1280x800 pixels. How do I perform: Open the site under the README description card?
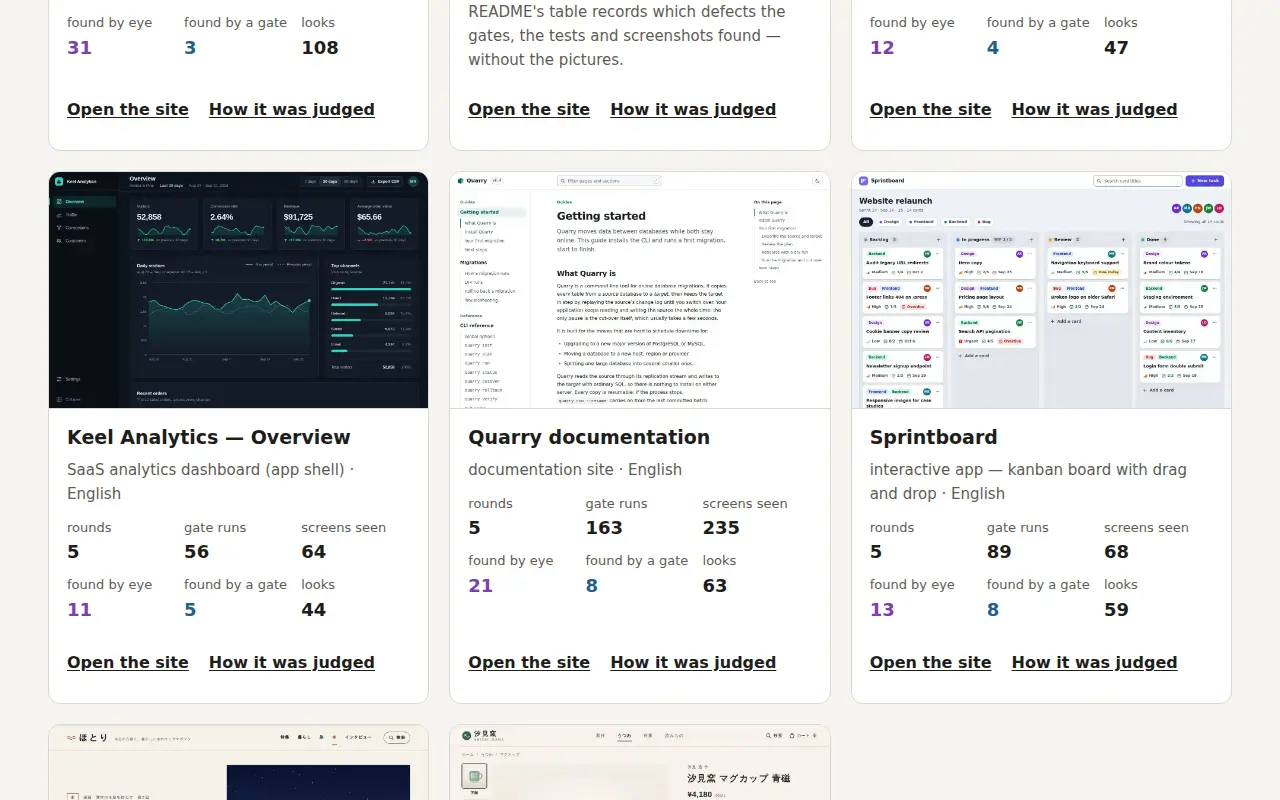(x=529, y=109)
